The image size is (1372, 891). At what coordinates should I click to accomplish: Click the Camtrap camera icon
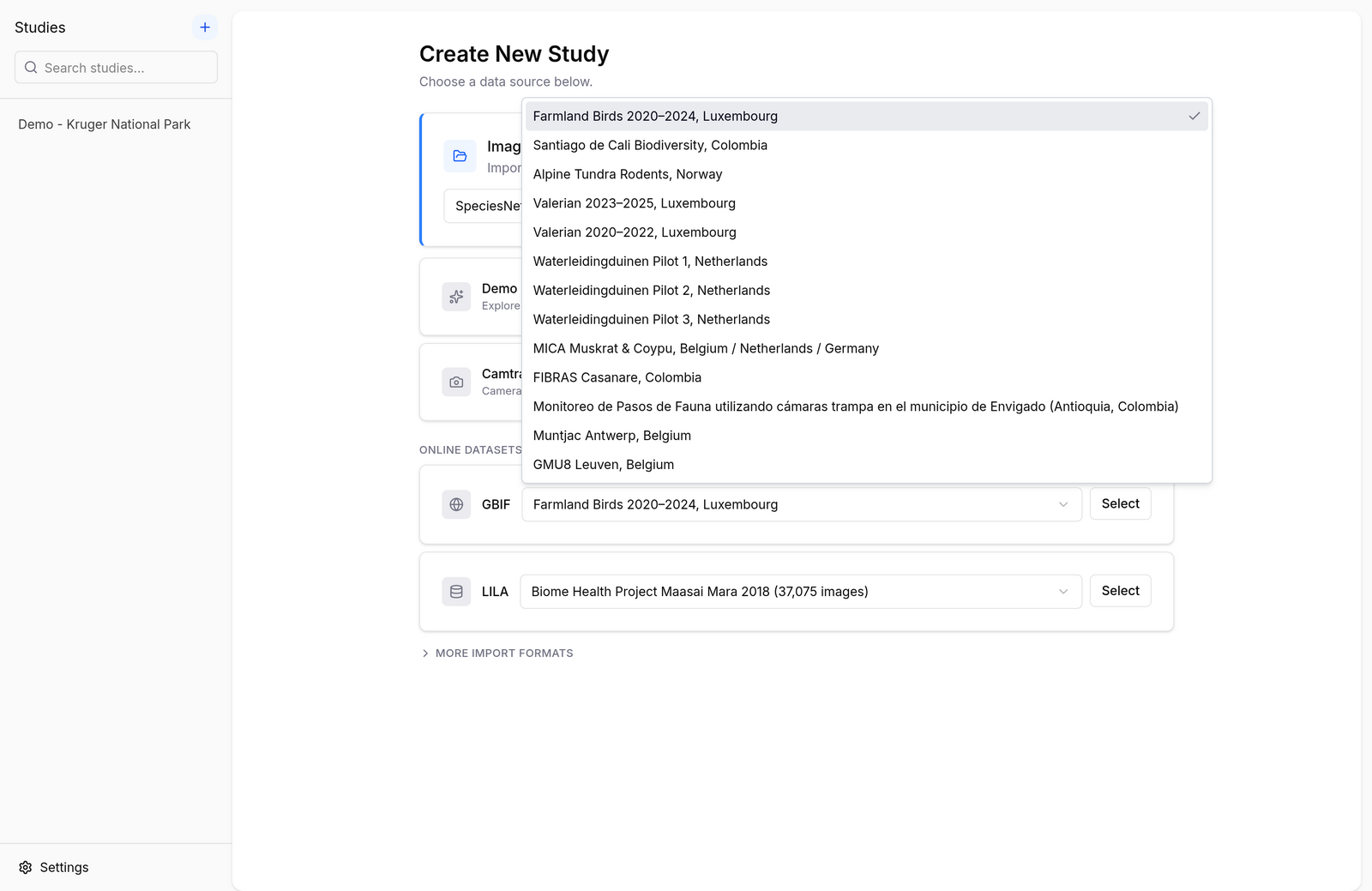coord(456,382)
